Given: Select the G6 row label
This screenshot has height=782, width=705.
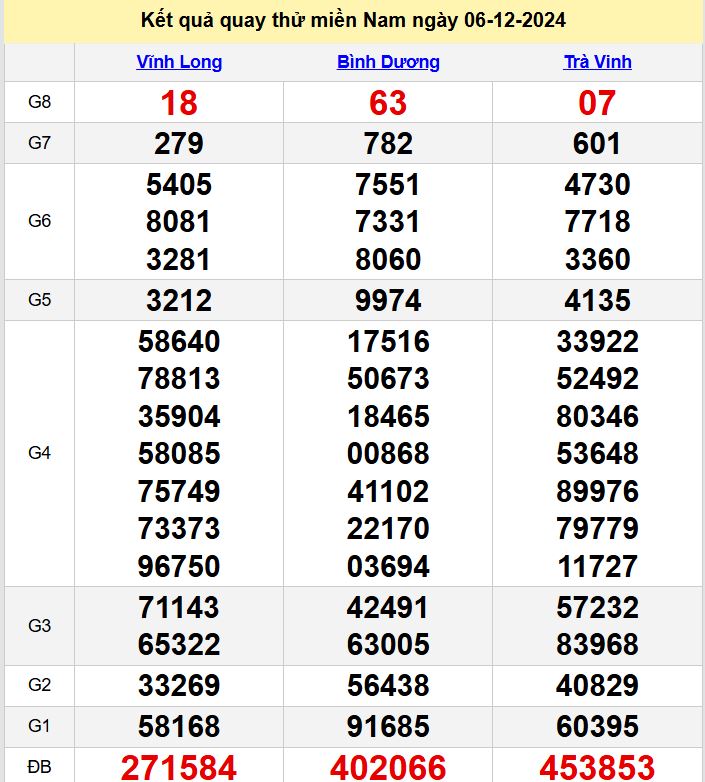Looking at the screenshot, I should 39,220.
